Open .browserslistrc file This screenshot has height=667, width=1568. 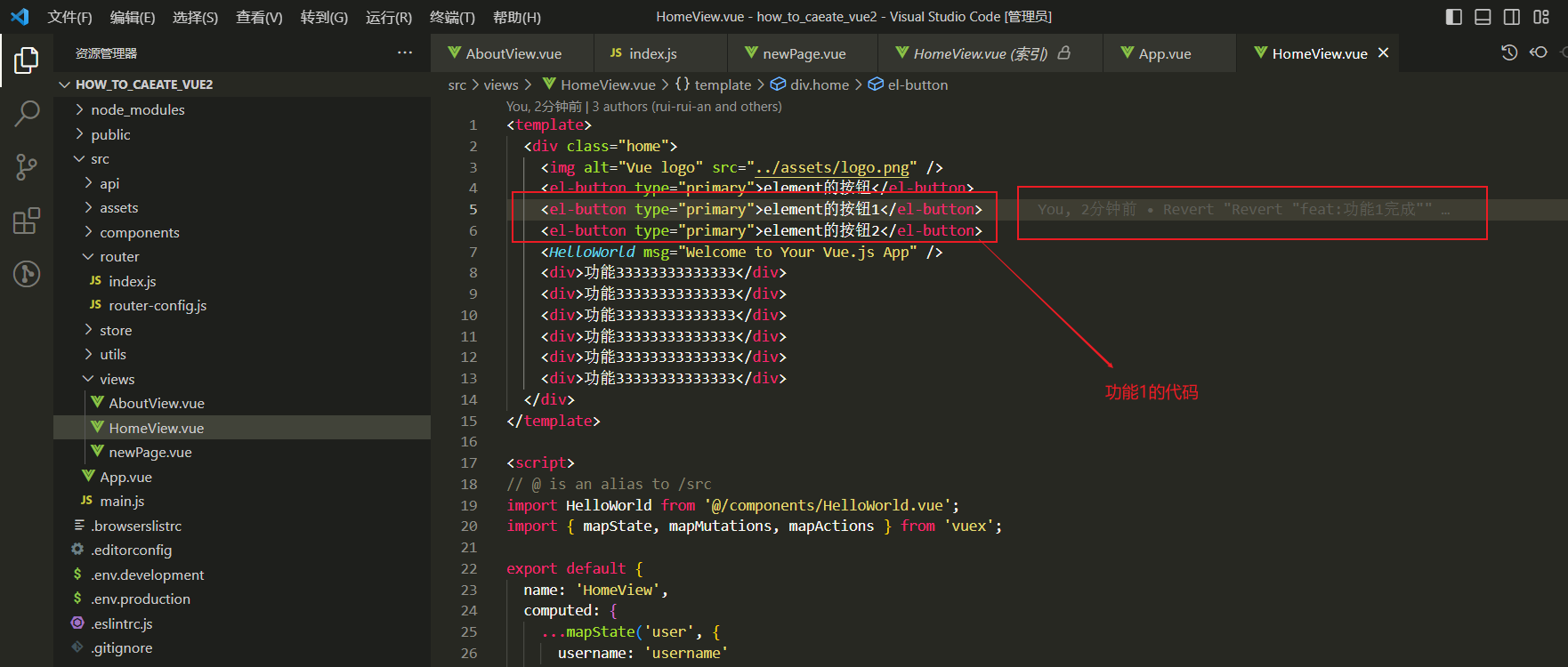[x=242, y=526]
